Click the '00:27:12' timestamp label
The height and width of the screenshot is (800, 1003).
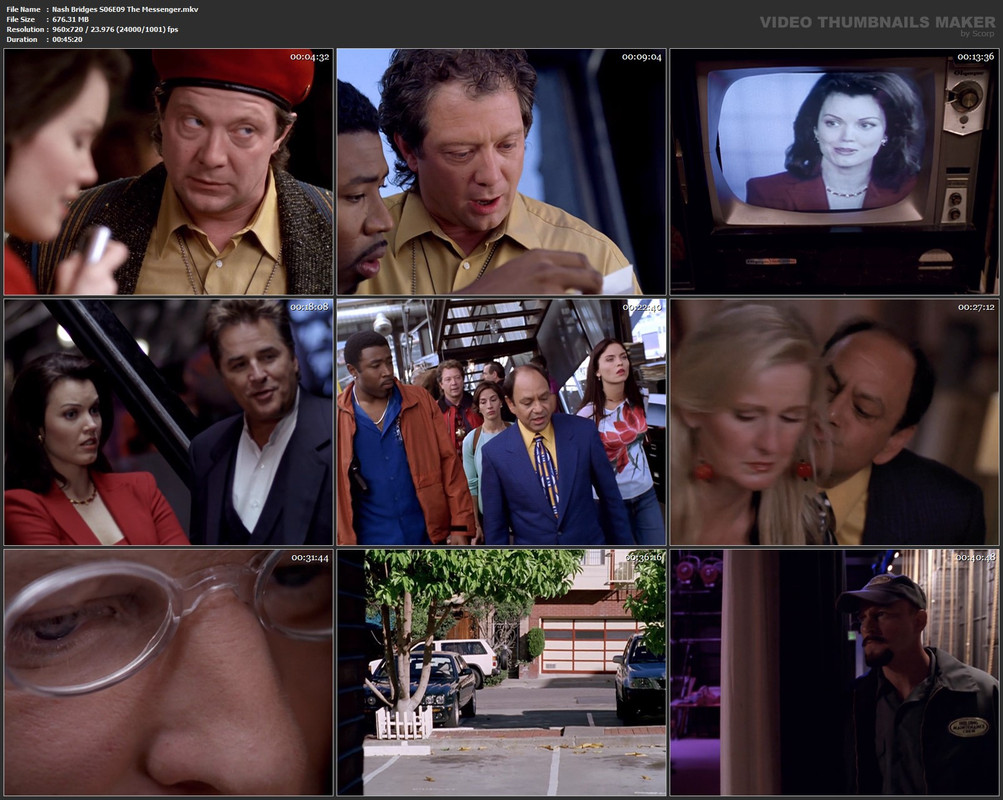[x=976, y=307]
